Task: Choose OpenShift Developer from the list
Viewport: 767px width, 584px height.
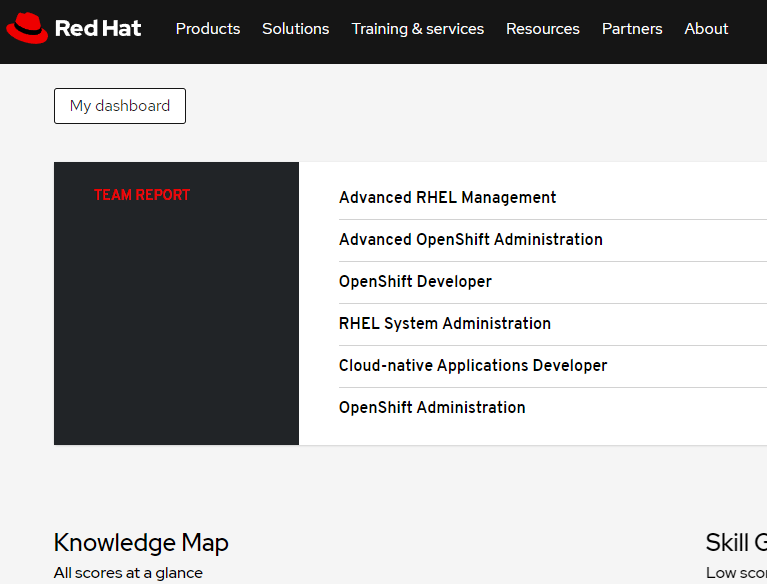Action: (415, 282)
